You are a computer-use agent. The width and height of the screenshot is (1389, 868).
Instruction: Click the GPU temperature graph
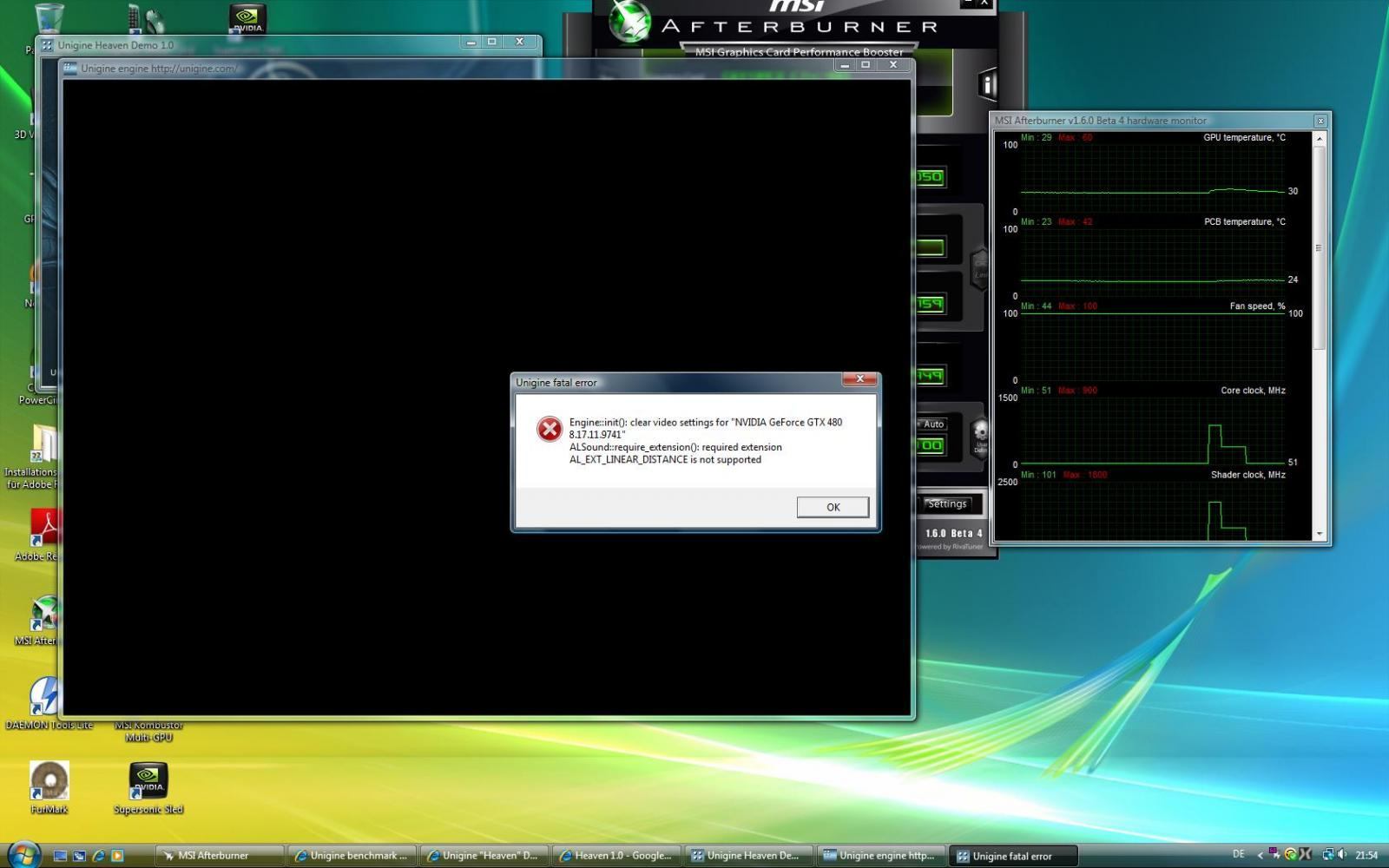click(x=1153, y=178)
